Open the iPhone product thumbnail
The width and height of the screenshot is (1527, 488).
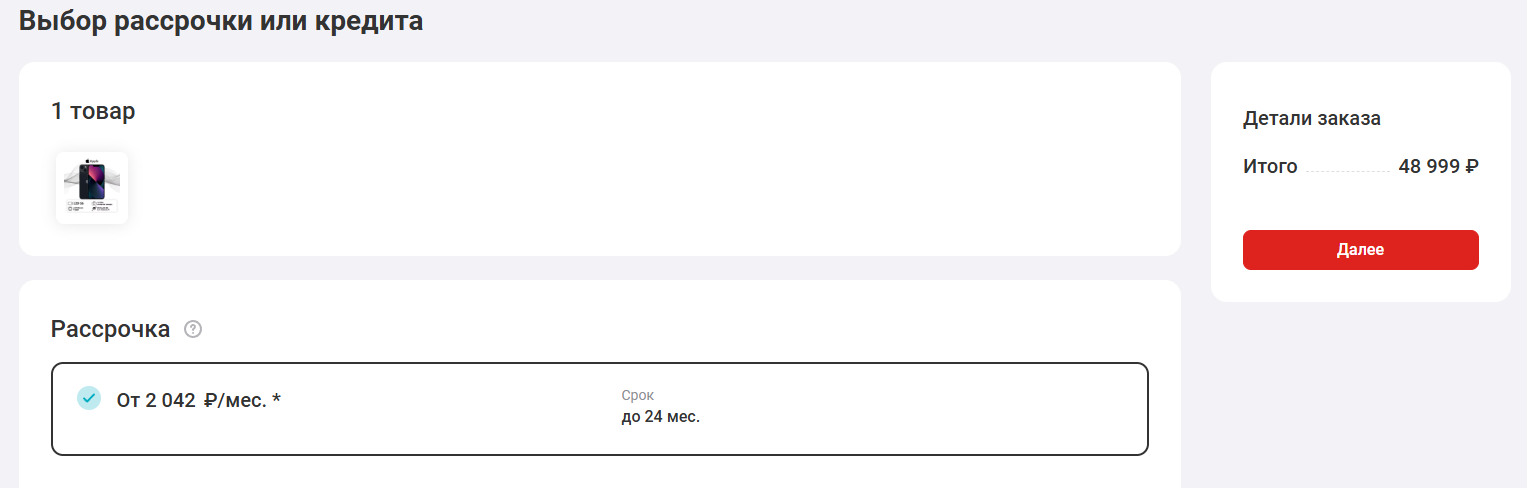(x=92, y=188)
